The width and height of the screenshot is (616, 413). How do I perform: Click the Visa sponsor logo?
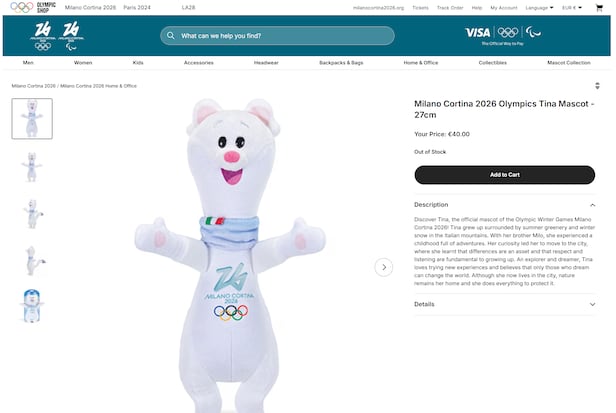coord(478,32)
